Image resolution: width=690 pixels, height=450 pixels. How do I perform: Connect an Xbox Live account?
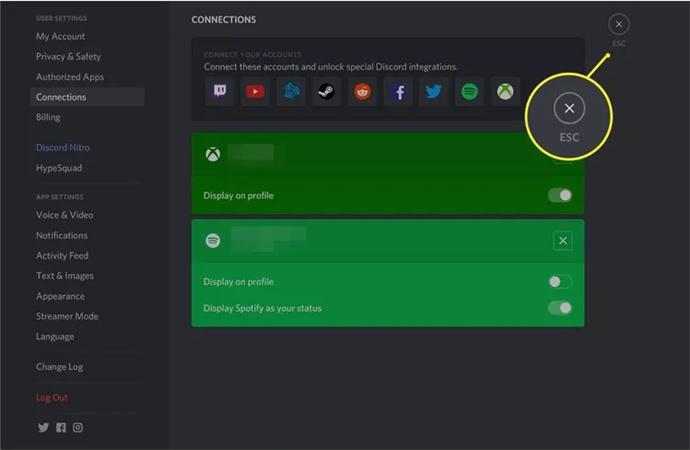[505, 91]
